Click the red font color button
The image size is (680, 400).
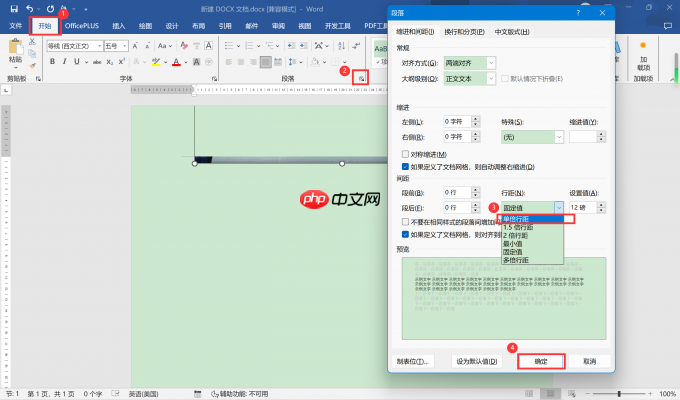pyautogui.click(x=176, y=62)
